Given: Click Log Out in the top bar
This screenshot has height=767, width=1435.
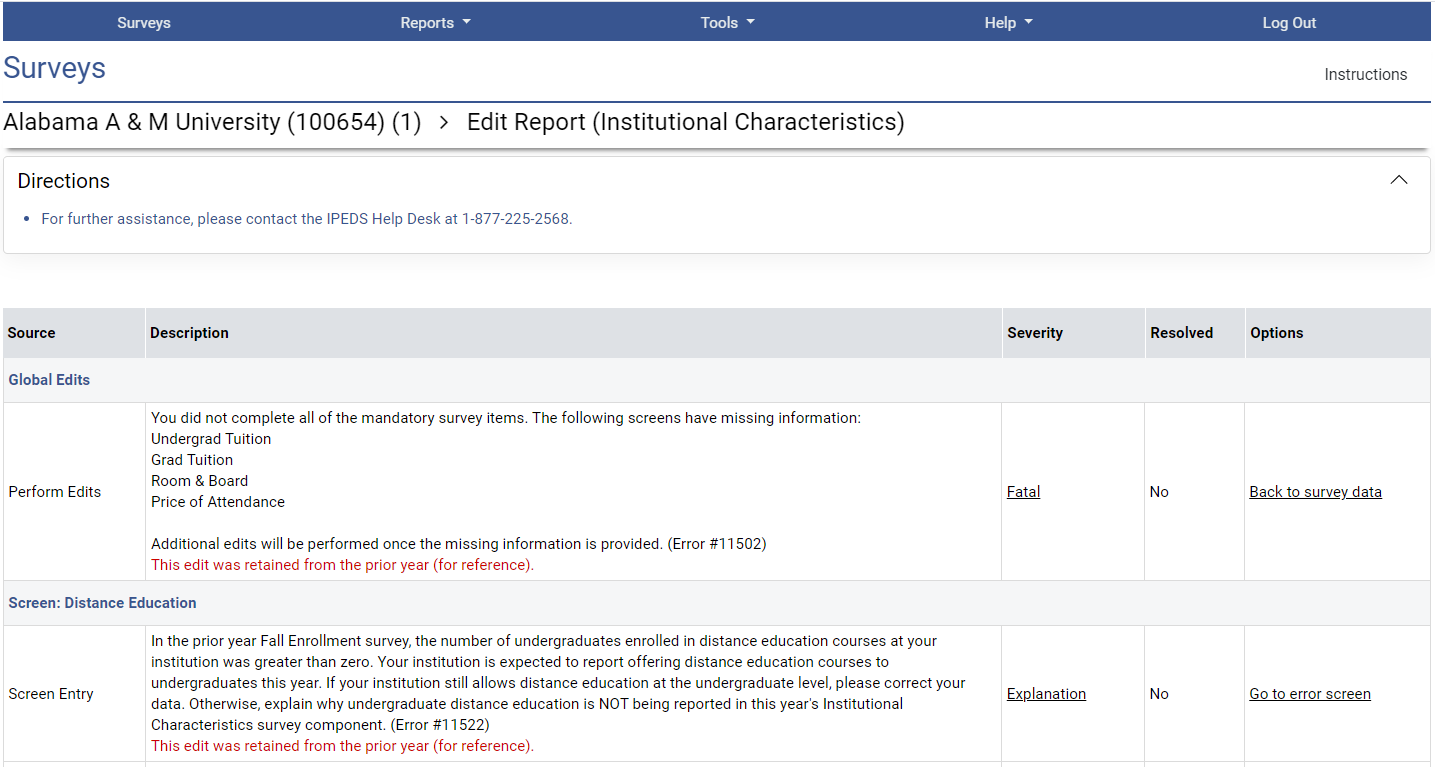Looking at the screenshot, I should click(x=1289, y=23).
